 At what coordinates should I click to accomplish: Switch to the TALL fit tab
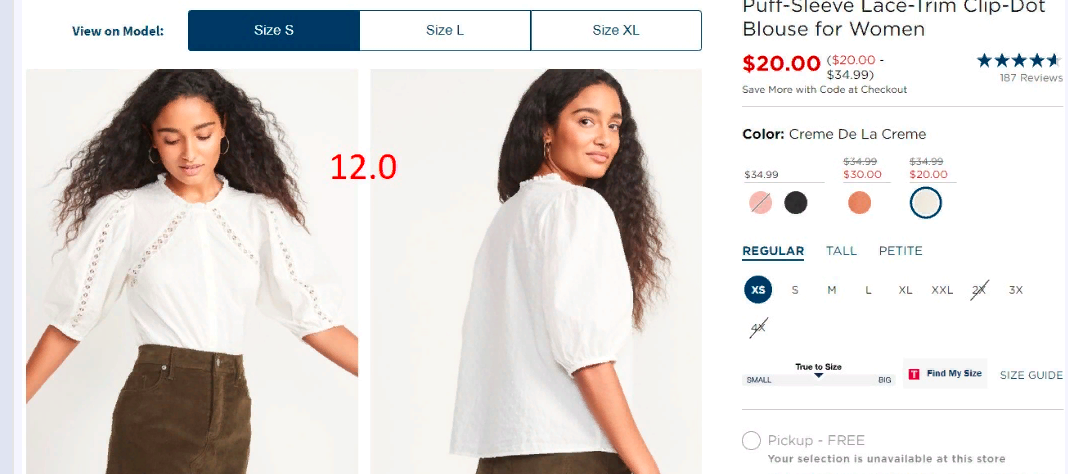841,251
